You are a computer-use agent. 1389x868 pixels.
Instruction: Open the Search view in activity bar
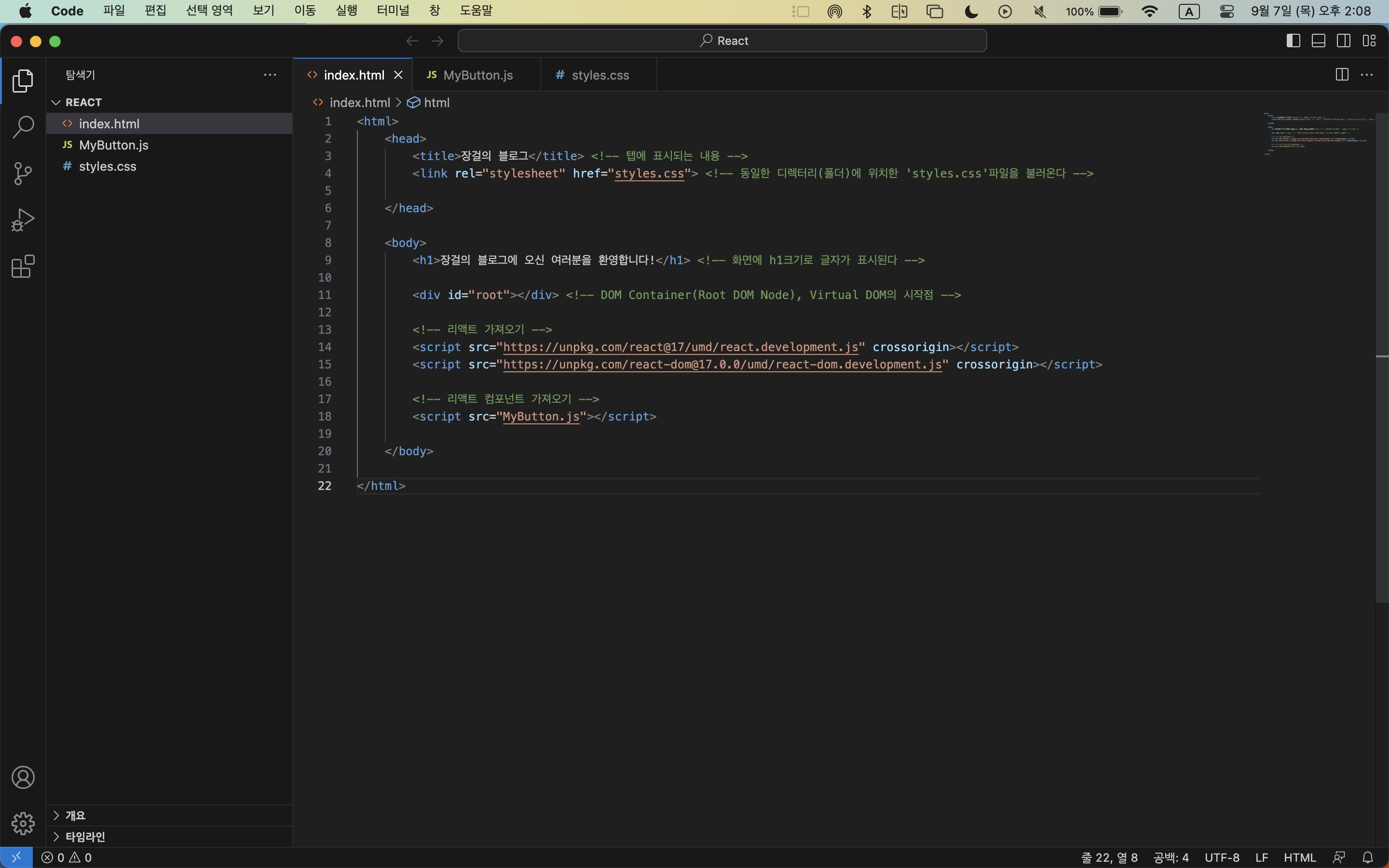click(23, 127)
